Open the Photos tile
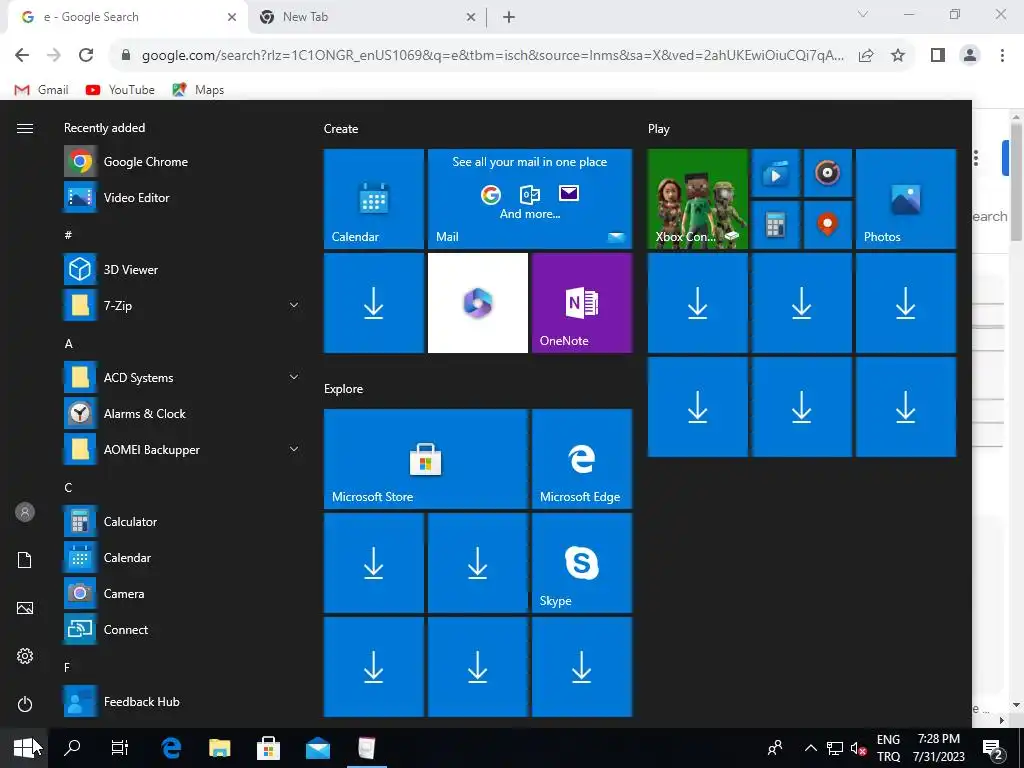Image resolution: width=1024 pixels, height=768 pixels. [x=906, y=199]
